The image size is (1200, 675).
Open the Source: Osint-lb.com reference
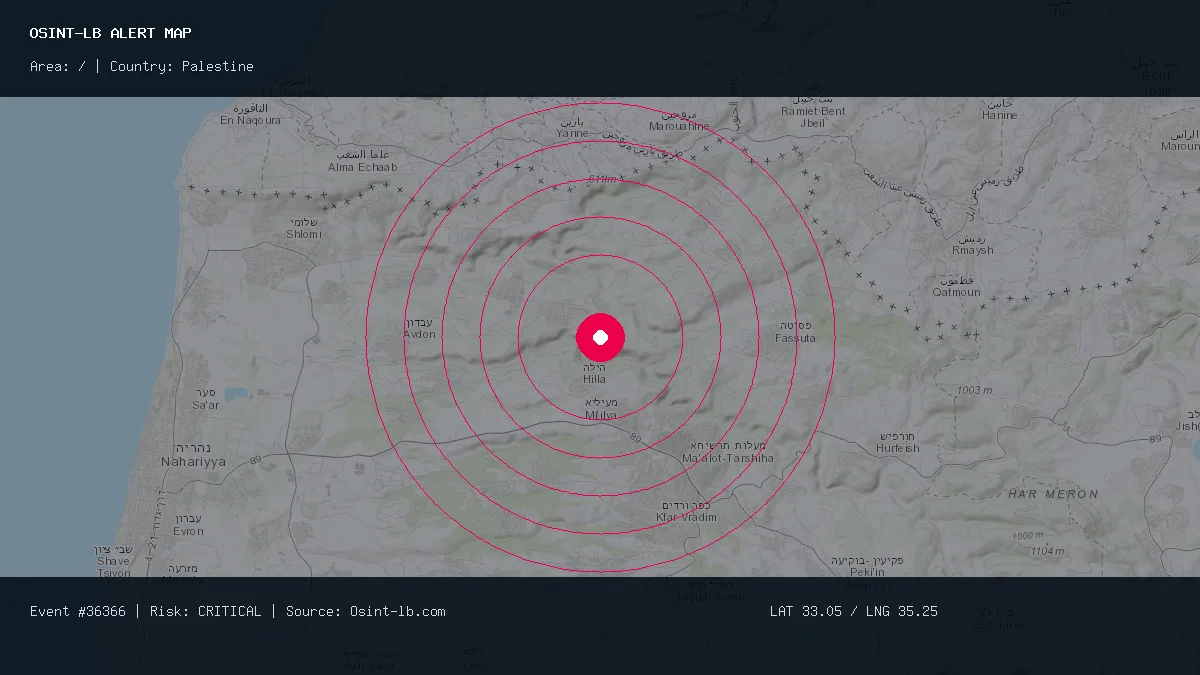tap(366, 611)
